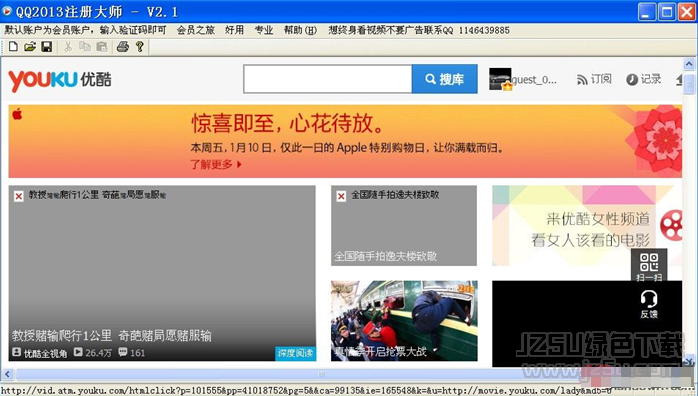Open the 会员之旅 menu
This screenshot has width=698, height=396.
click(x=195, y=30)
